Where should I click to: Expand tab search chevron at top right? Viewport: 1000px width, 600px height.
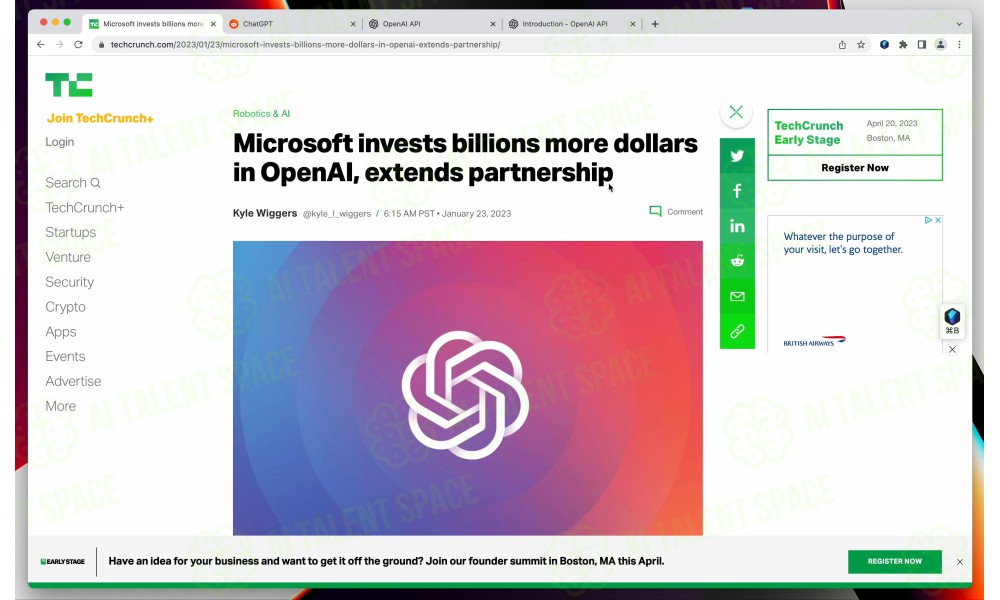(x=959, y=24)
